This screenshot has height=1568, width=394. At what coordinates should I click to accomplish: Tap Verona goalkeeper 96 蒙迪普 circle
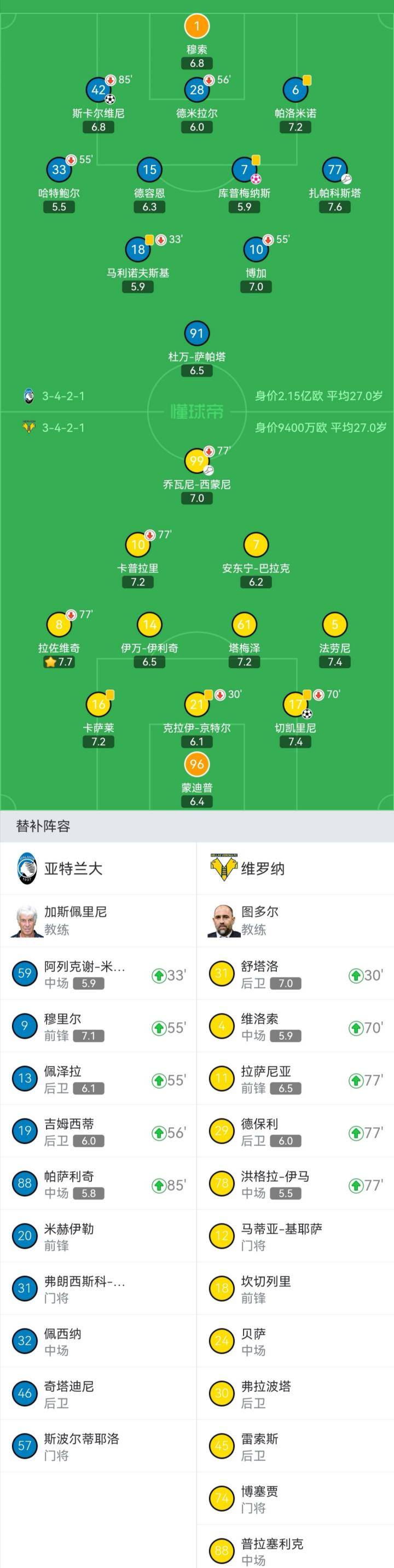coord(196,765)
